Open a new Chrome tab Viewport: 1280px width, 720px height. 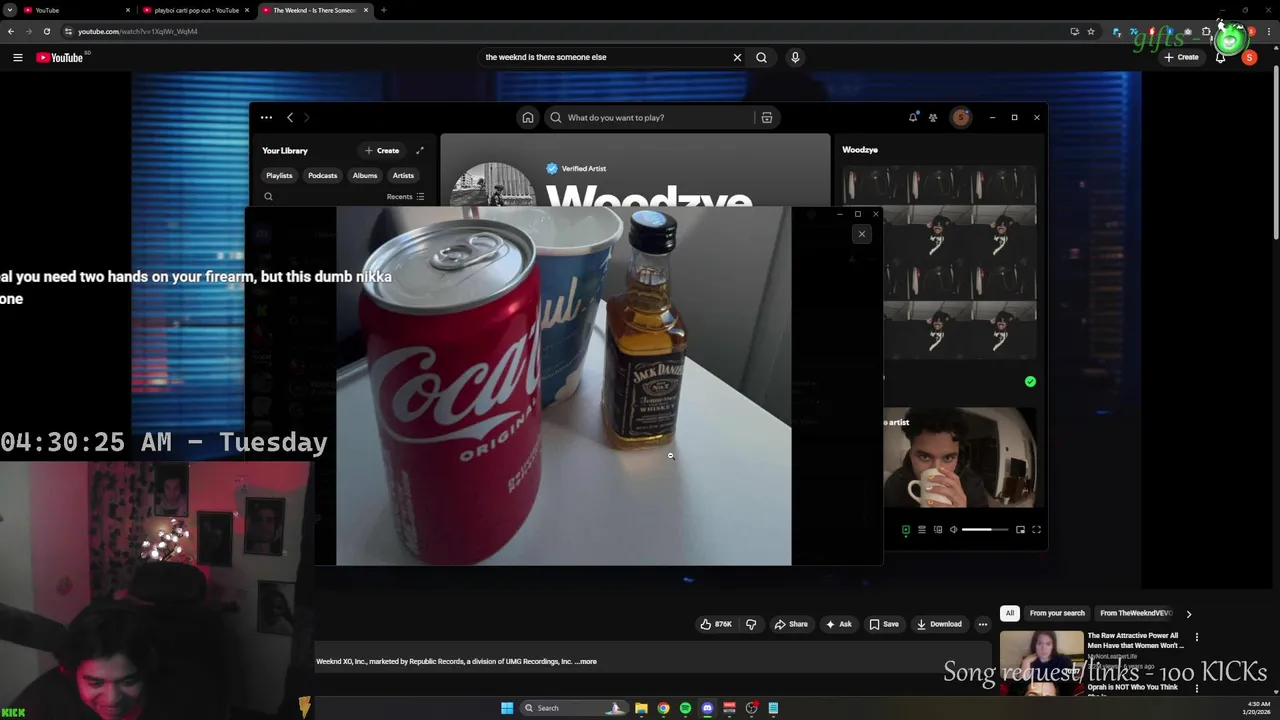(383, 10)
